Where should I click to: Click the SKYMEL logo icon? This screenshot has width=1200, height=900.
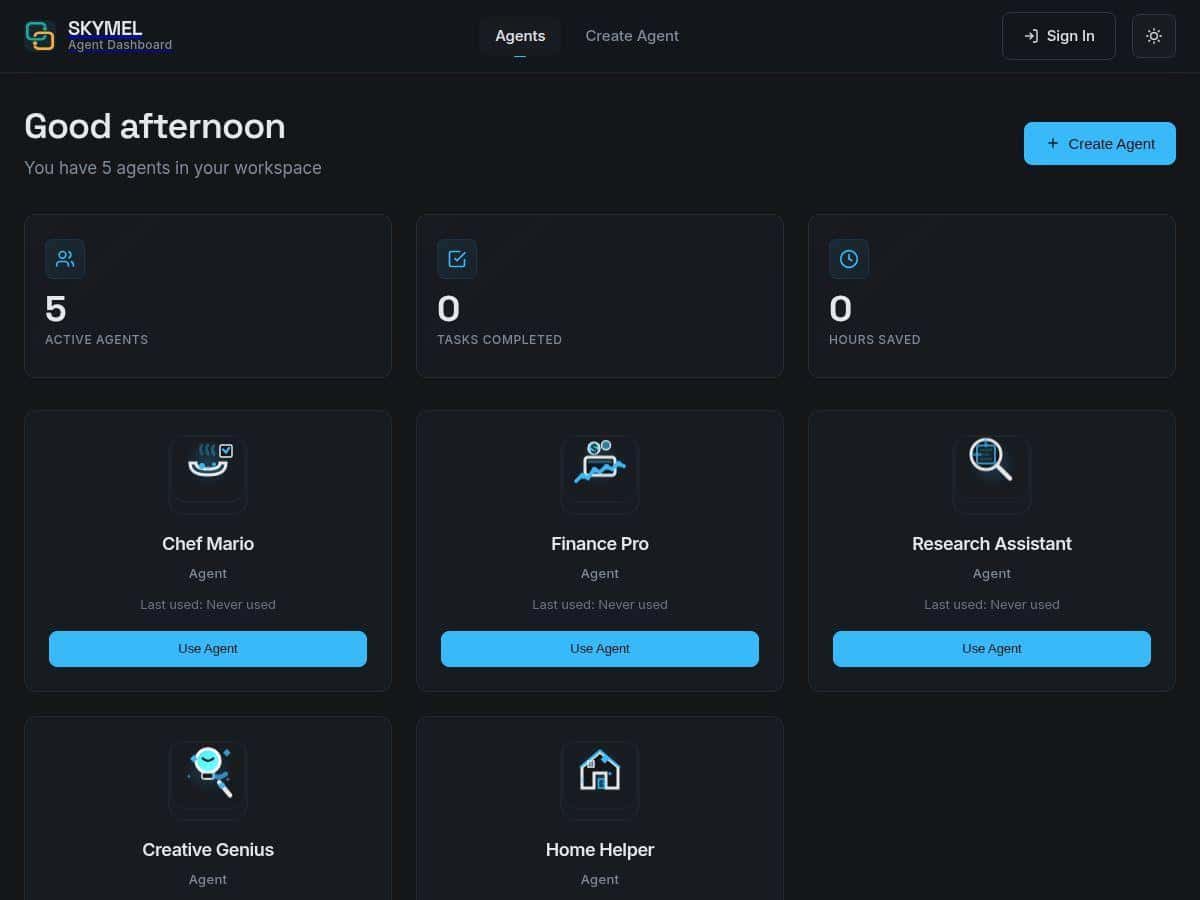coord(40,36)
